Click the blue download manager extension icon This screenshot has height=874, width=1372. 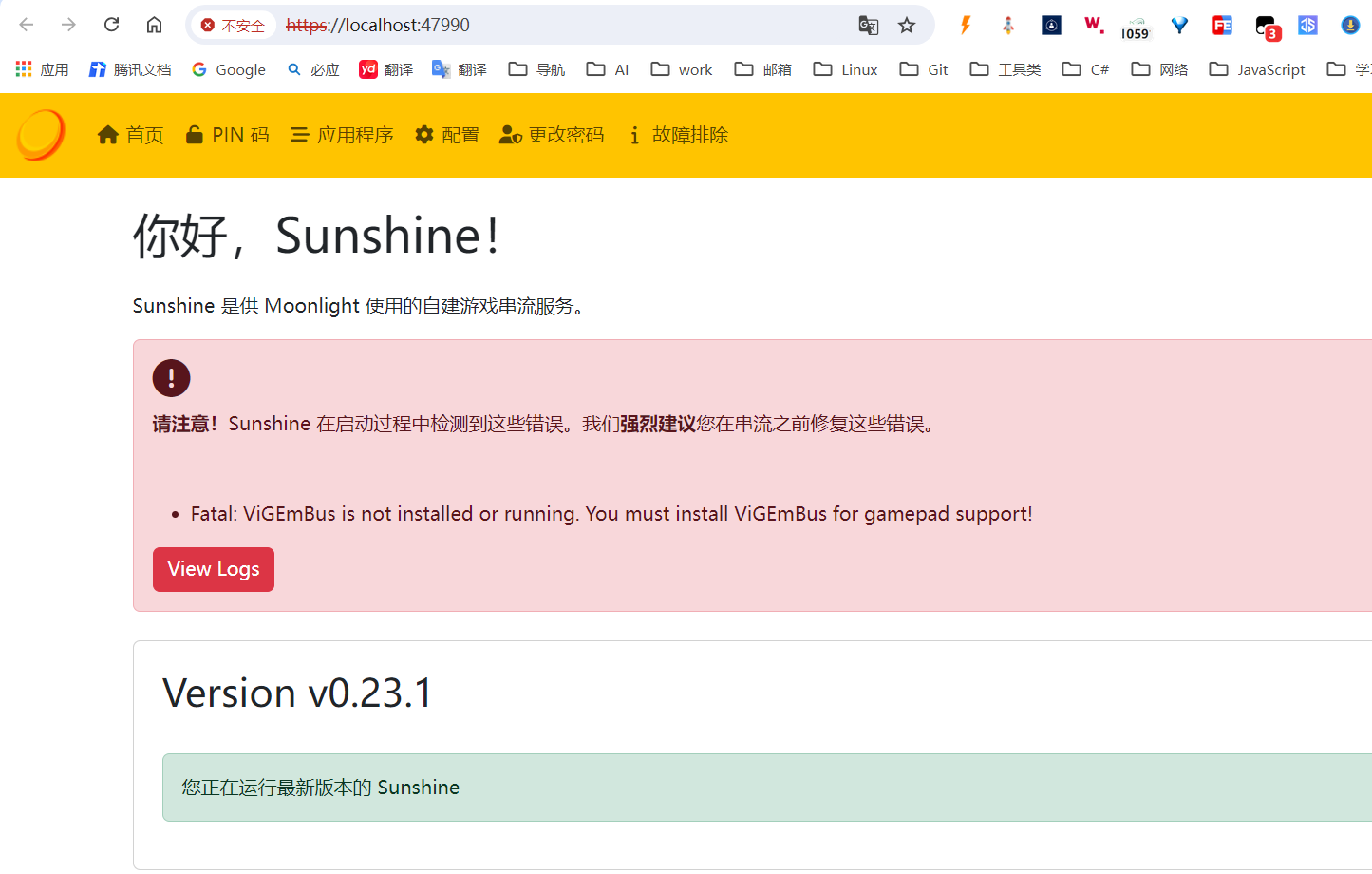click(x=1349, y=26)
